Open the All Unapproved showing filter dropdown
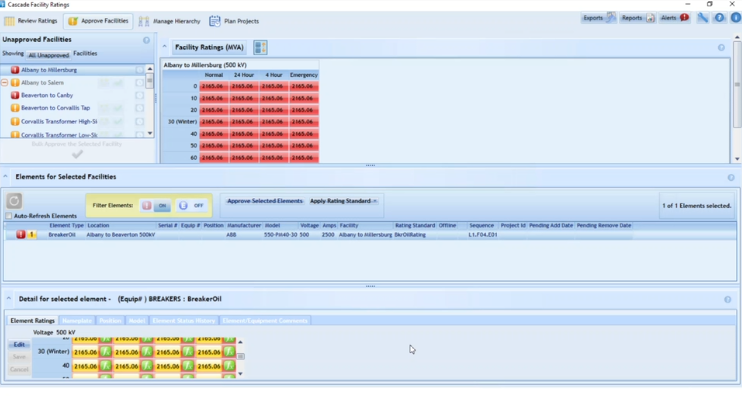742x396 pixels. [48, 55]
